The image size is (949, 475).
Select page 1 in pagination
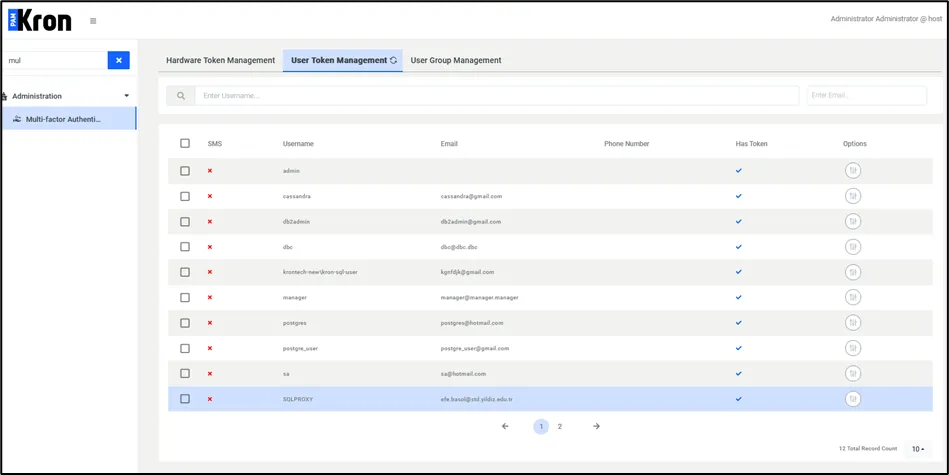point(541,427)
